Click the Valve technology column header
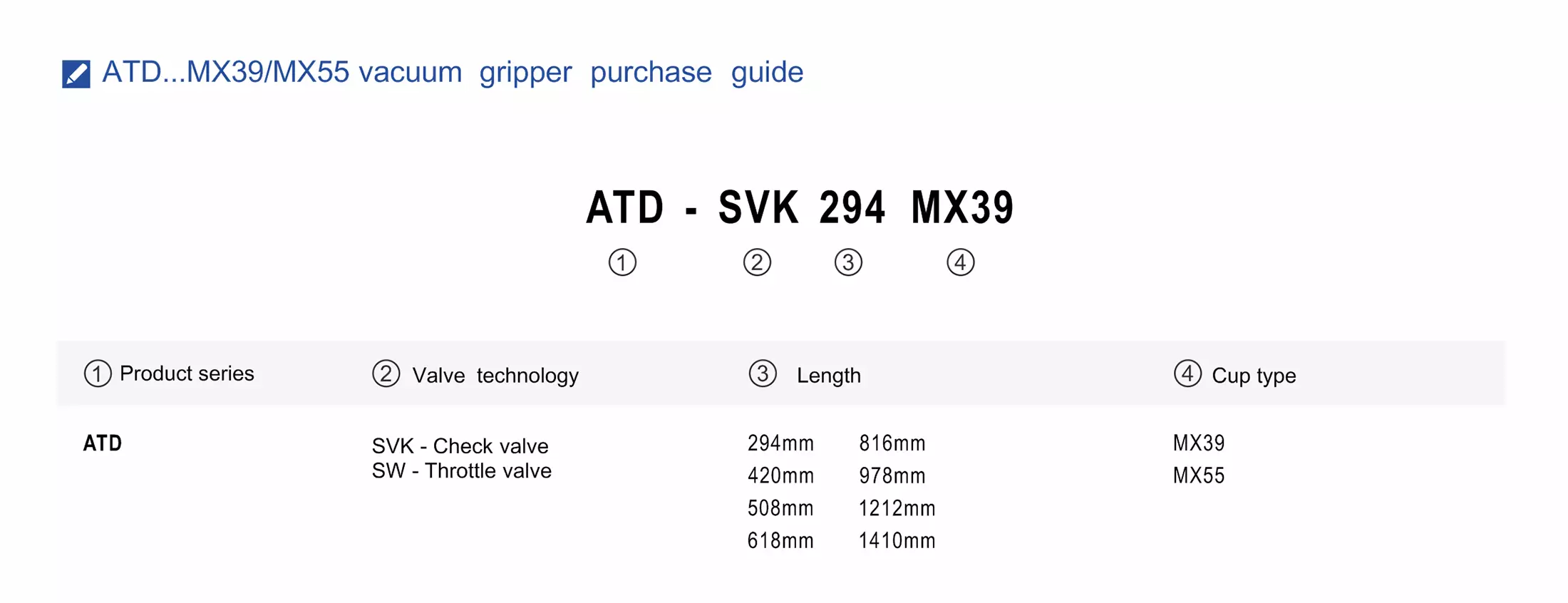Image resolution: width=1568 pixels, height=603 pixels. pyautogui.click(x=495, y=376)
